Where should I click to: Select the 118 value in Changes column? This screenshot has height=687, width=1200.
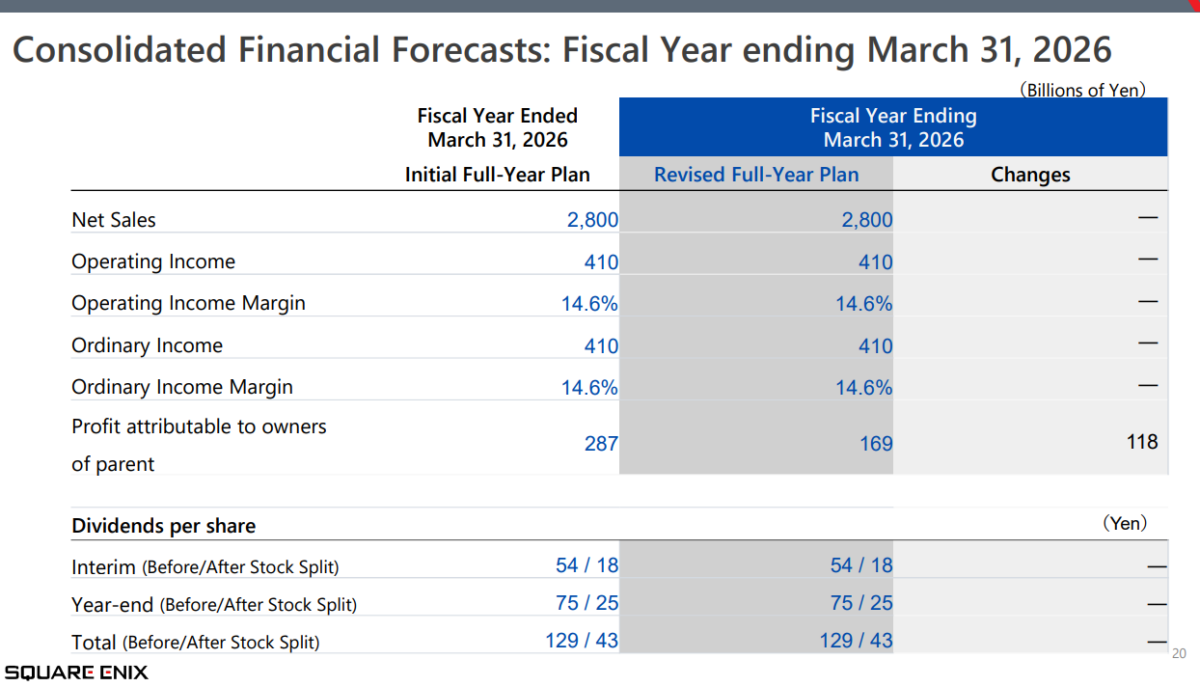1141,441
